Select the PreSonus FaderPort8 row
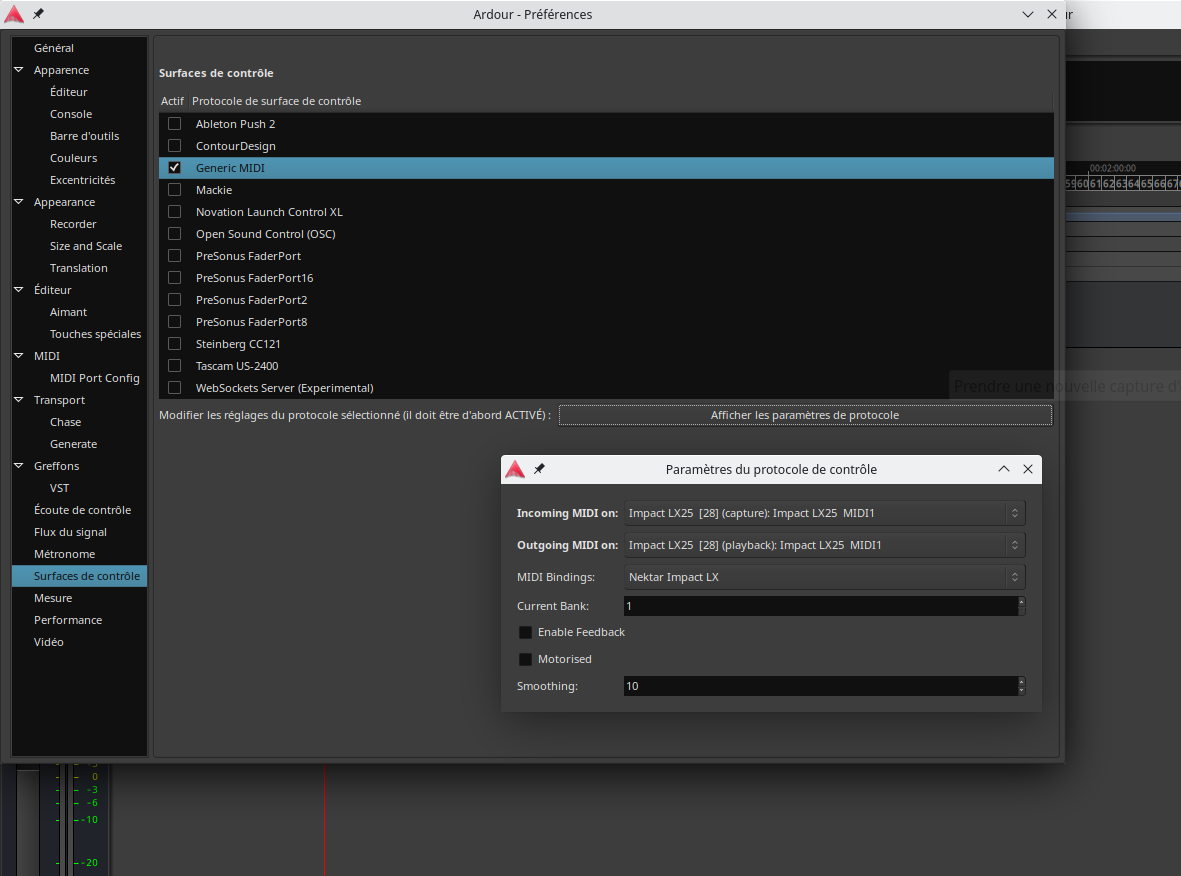The image size is (1181, 876). click(x=606, y=322)
